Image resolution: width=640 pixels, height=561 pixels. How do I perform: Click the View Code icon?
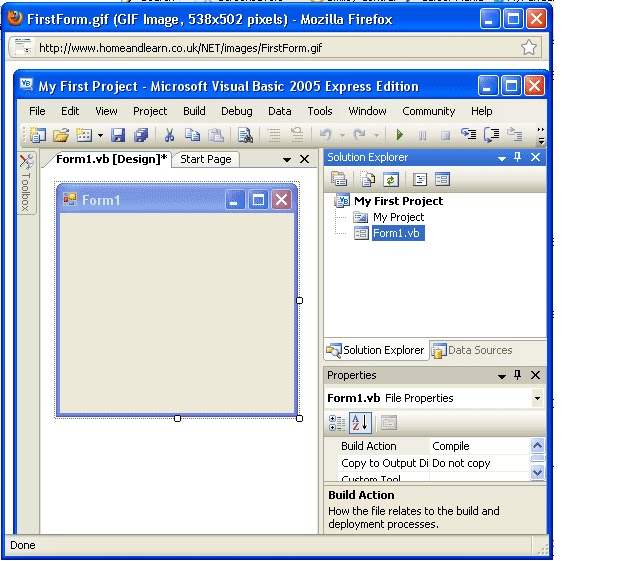click(x=420, y=179)
